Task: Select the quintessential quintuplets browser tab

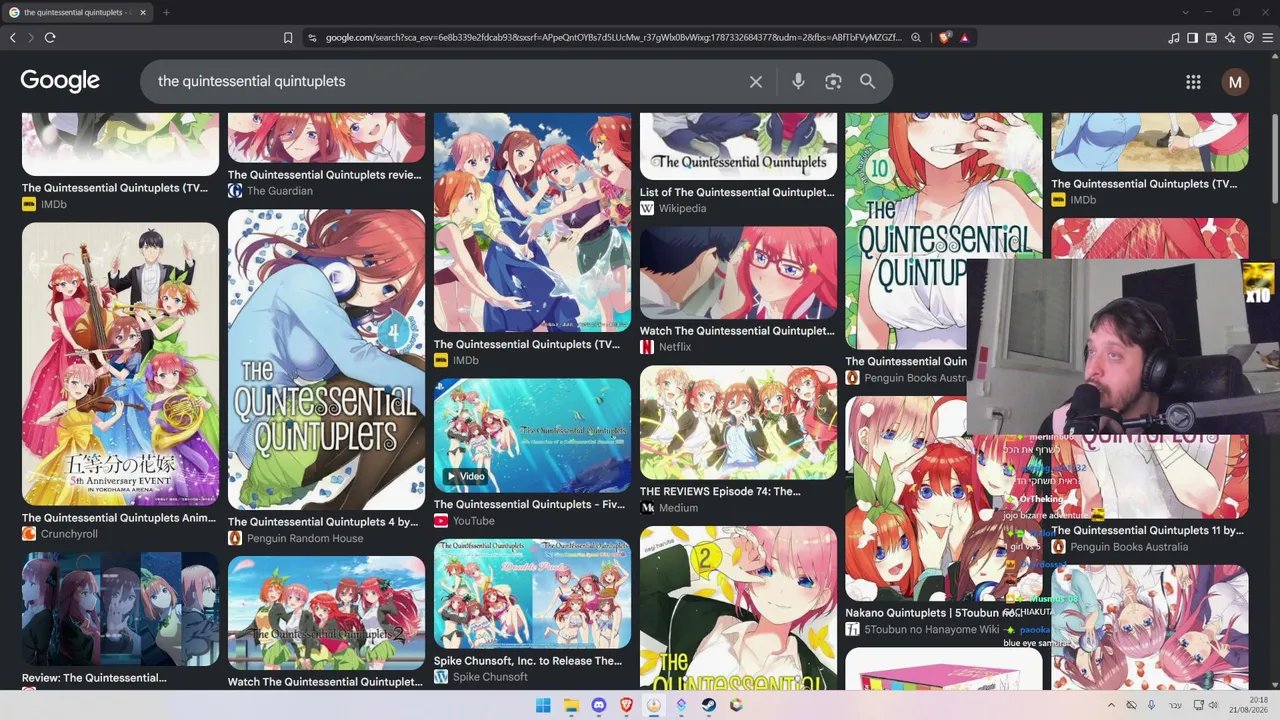Action: click(x=76, y=12)
